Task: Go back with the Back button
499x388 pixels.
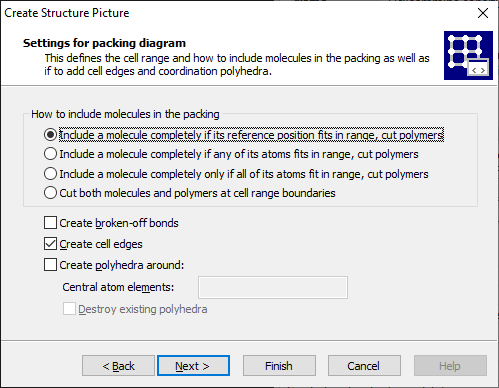Action: point(118,366)
